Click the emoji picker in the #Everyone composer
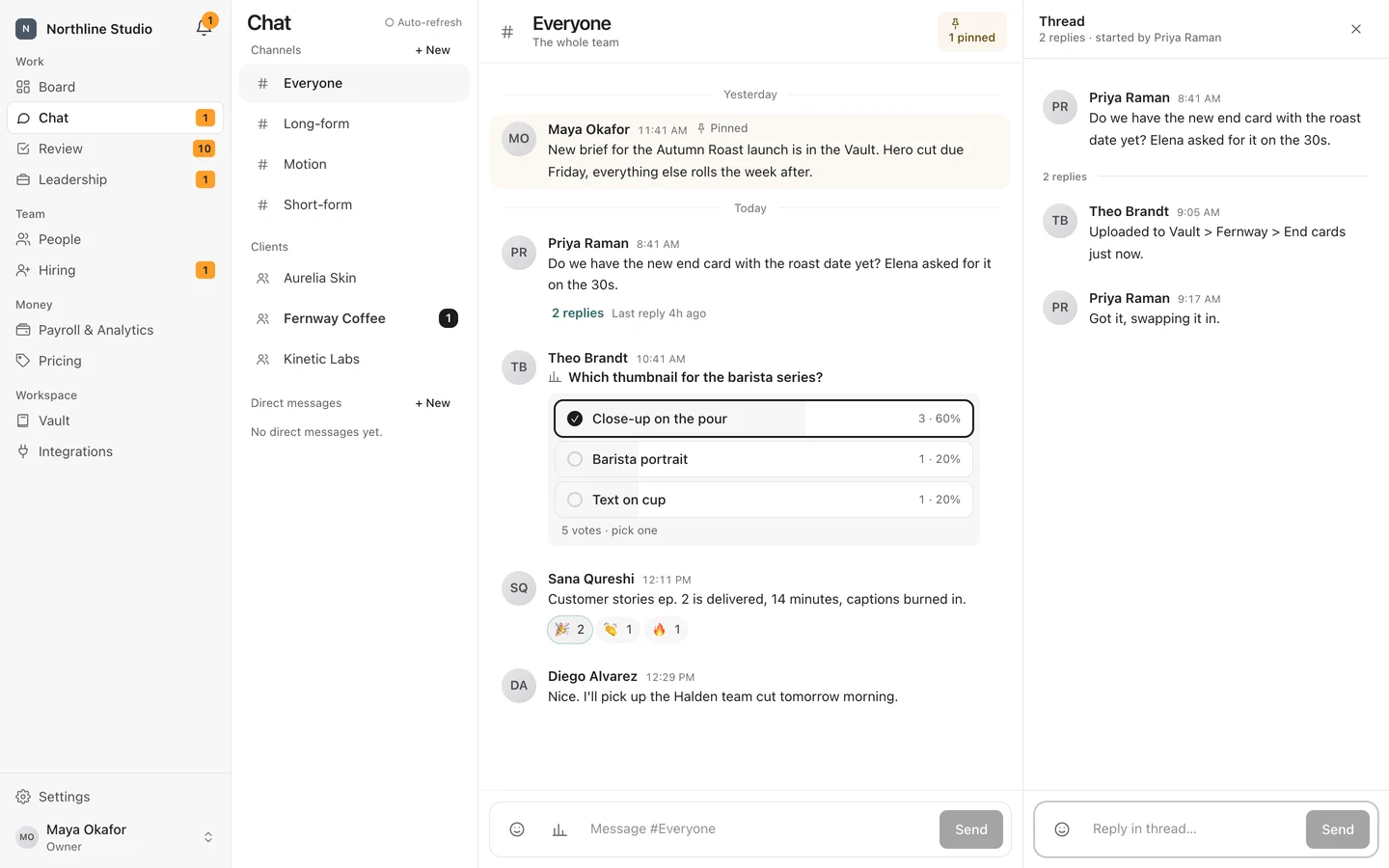 (x=517, y=829)
